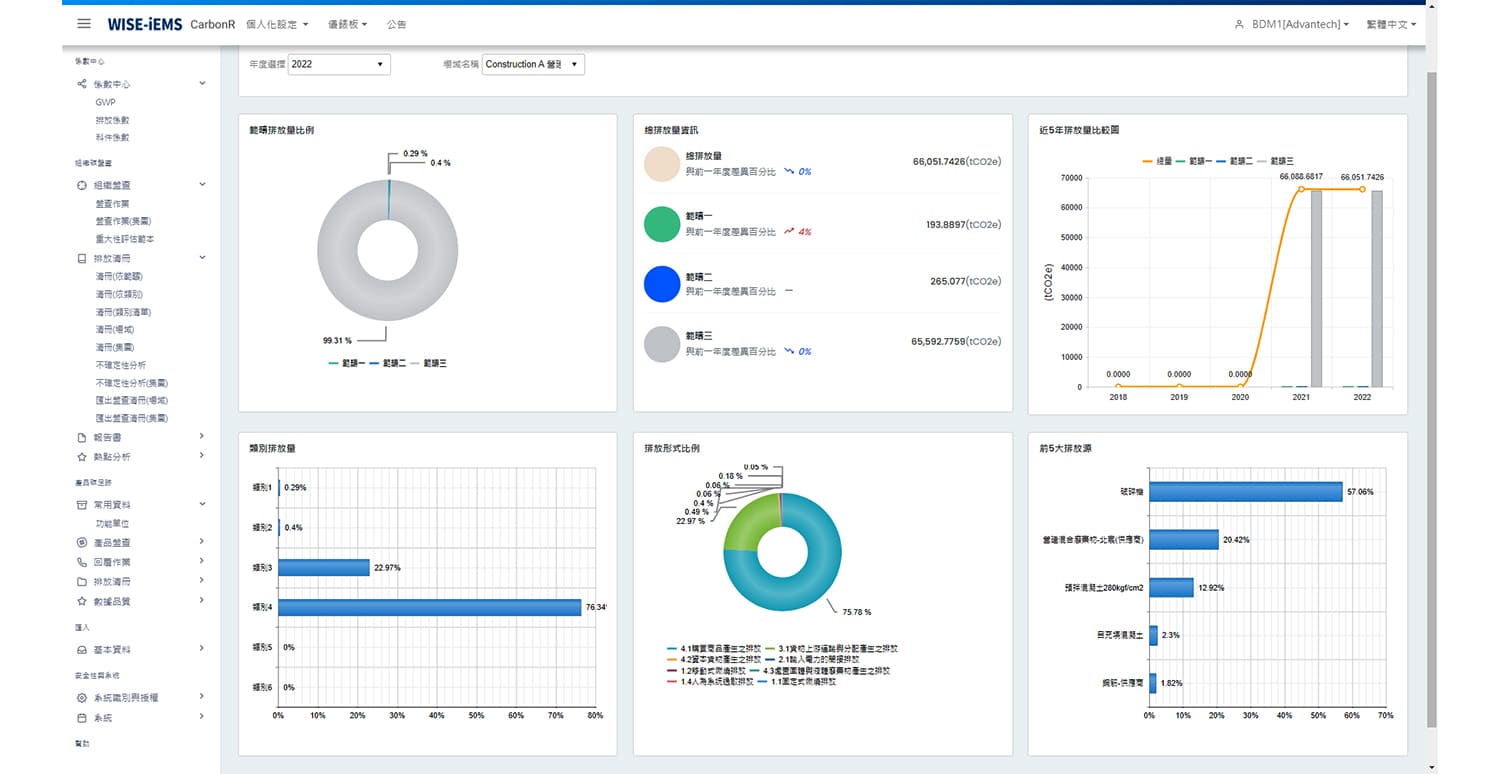The image size is (1500, 774).
Task: Open the 功能單位 sidebar item
Action: [x=112, y=524]
